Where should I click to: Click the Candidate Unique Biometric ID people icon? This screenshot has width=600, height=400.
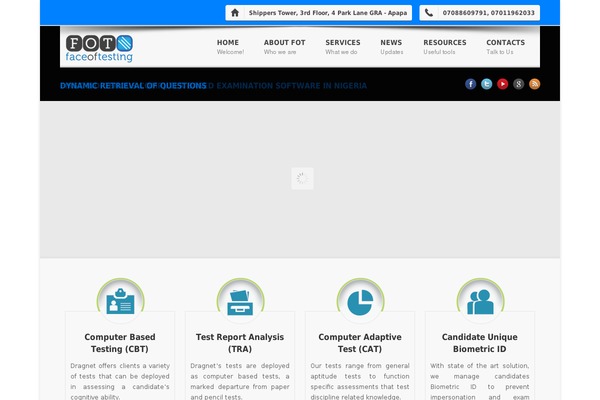pyautogui.click(x=480, y=302)
